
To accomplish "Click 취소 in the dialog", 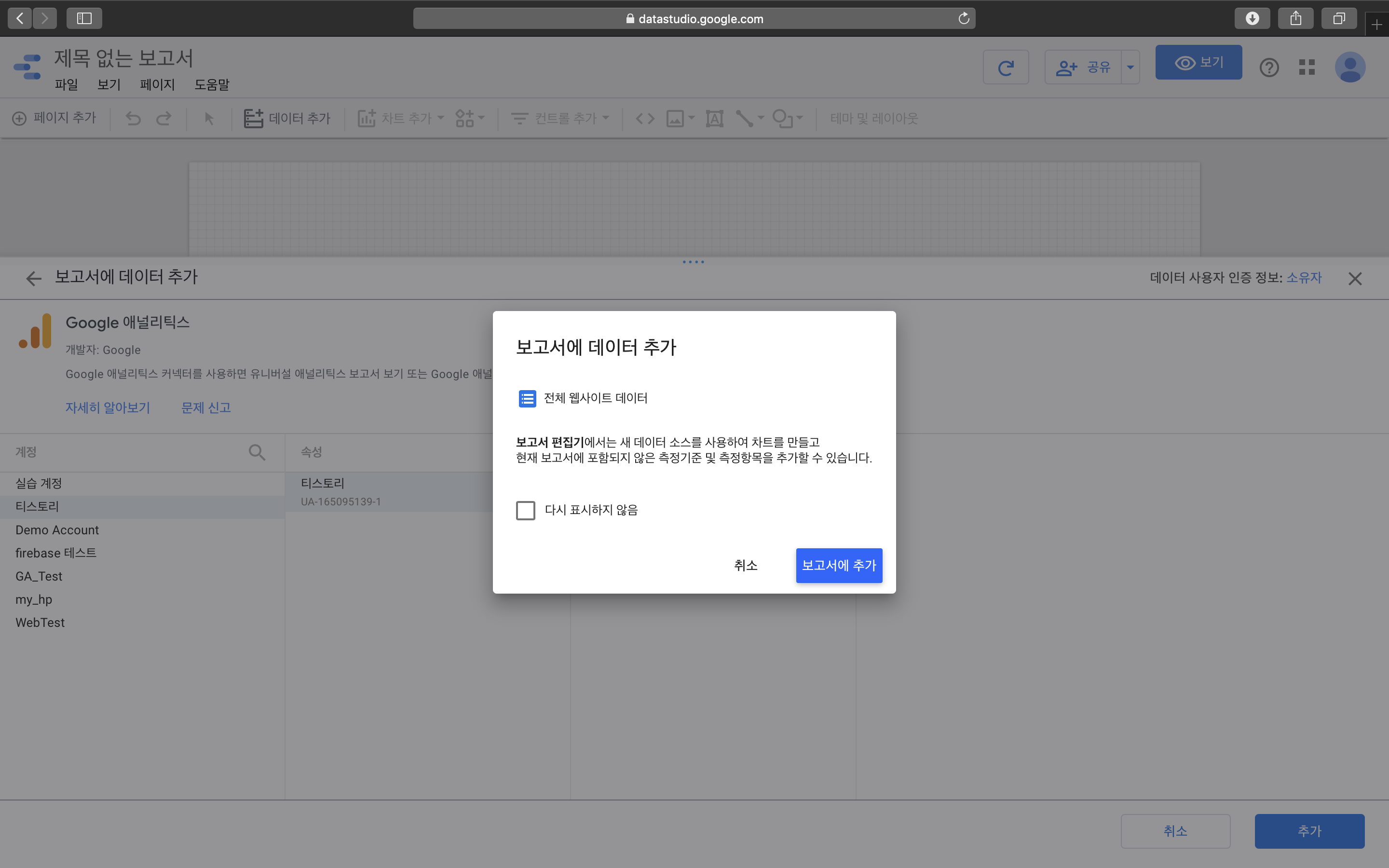I will (746, 566).
